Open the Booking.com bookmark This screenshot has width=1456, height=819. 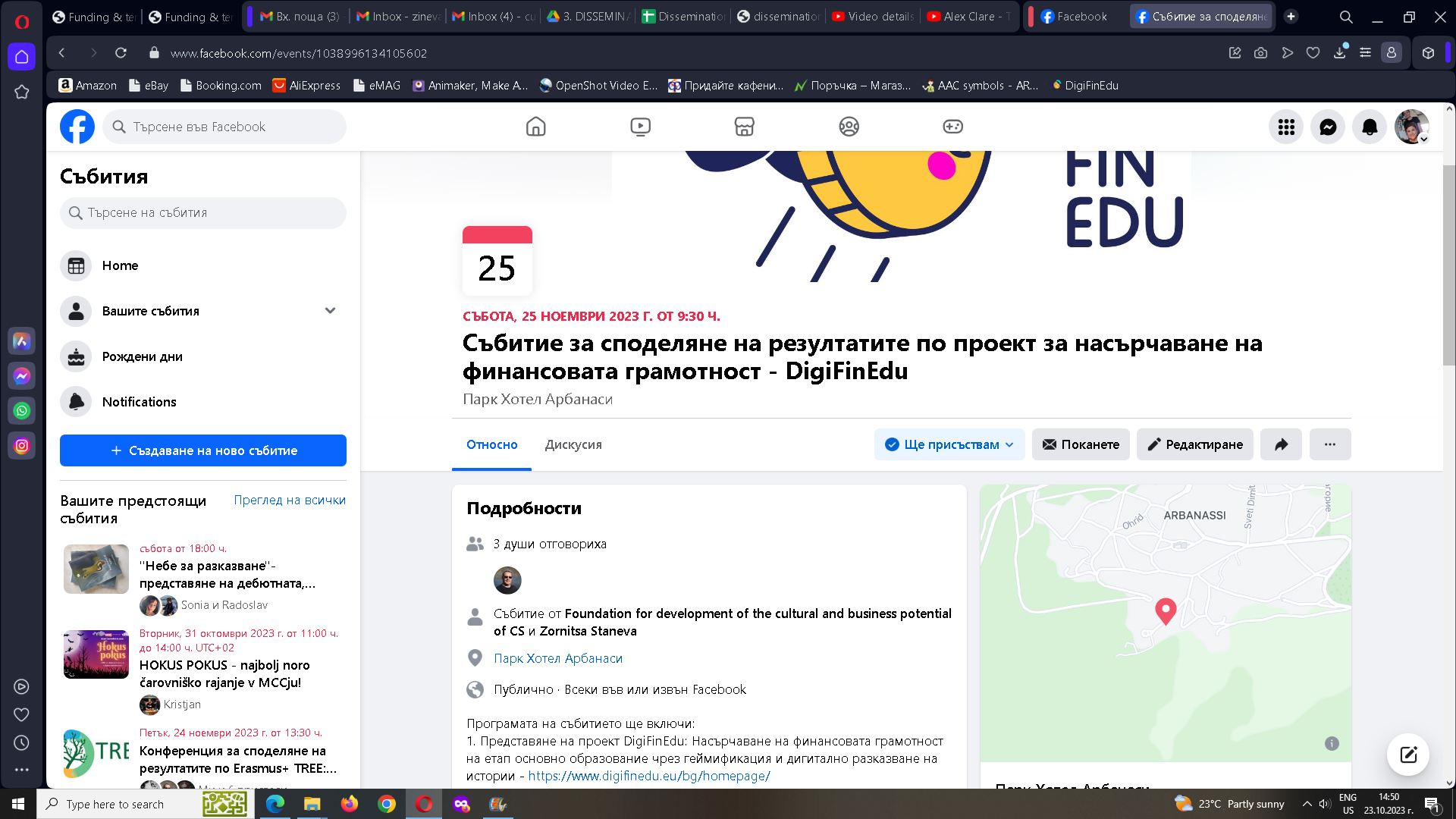pyautogui.click(x=221, y=86)
